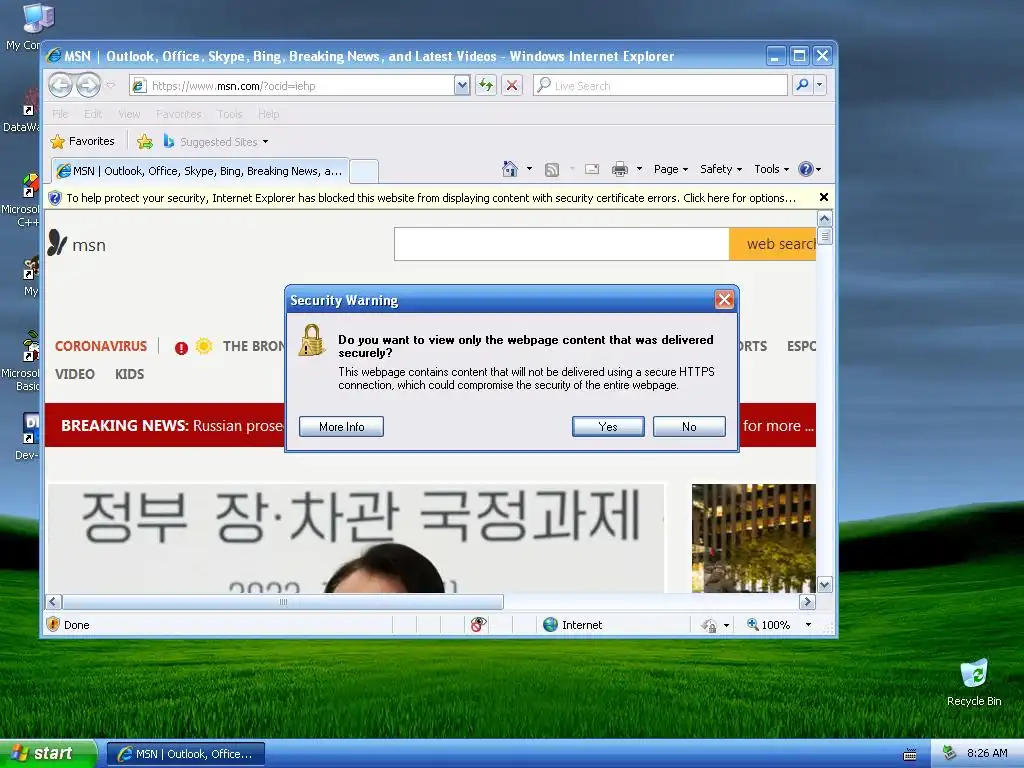Screen dimensions: 1024x768
Task: Open the Favorites menu in menu bar
Action: 179,114
